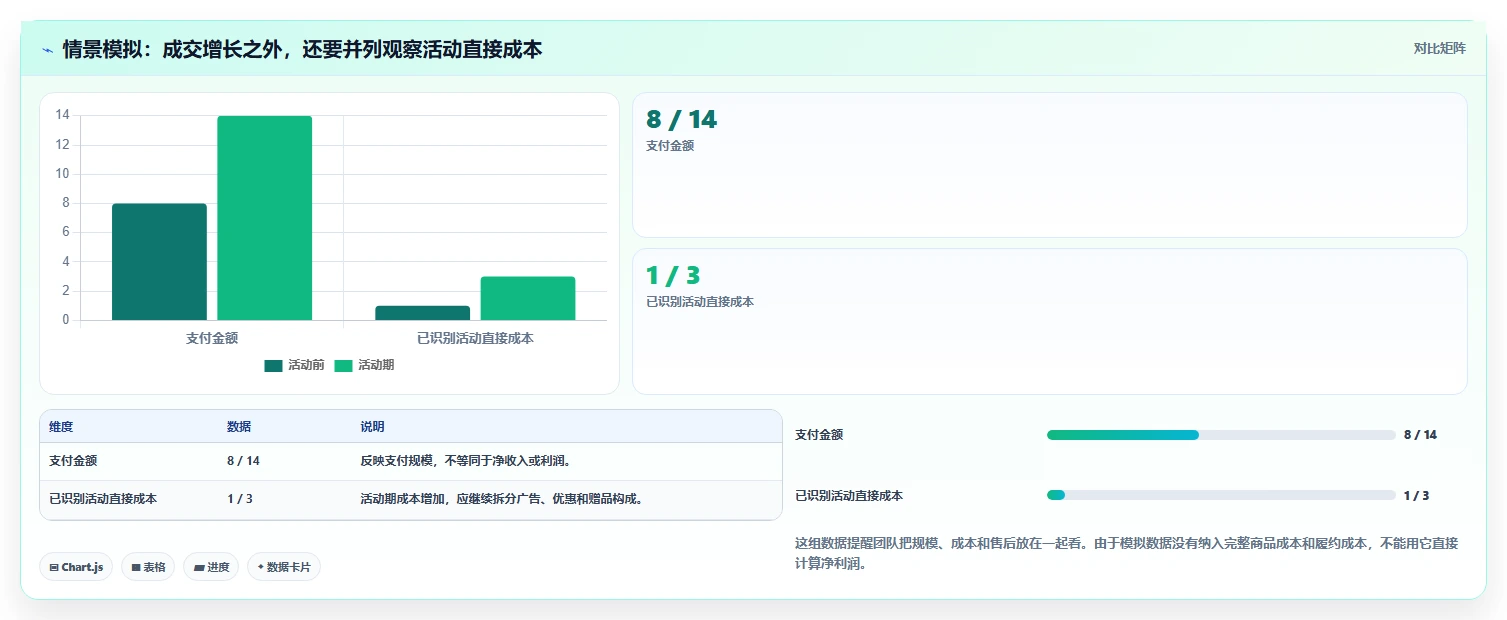The image size is (1507, 620).
Task: Click the 情景模拟 section title
Action: coord(302,49)
